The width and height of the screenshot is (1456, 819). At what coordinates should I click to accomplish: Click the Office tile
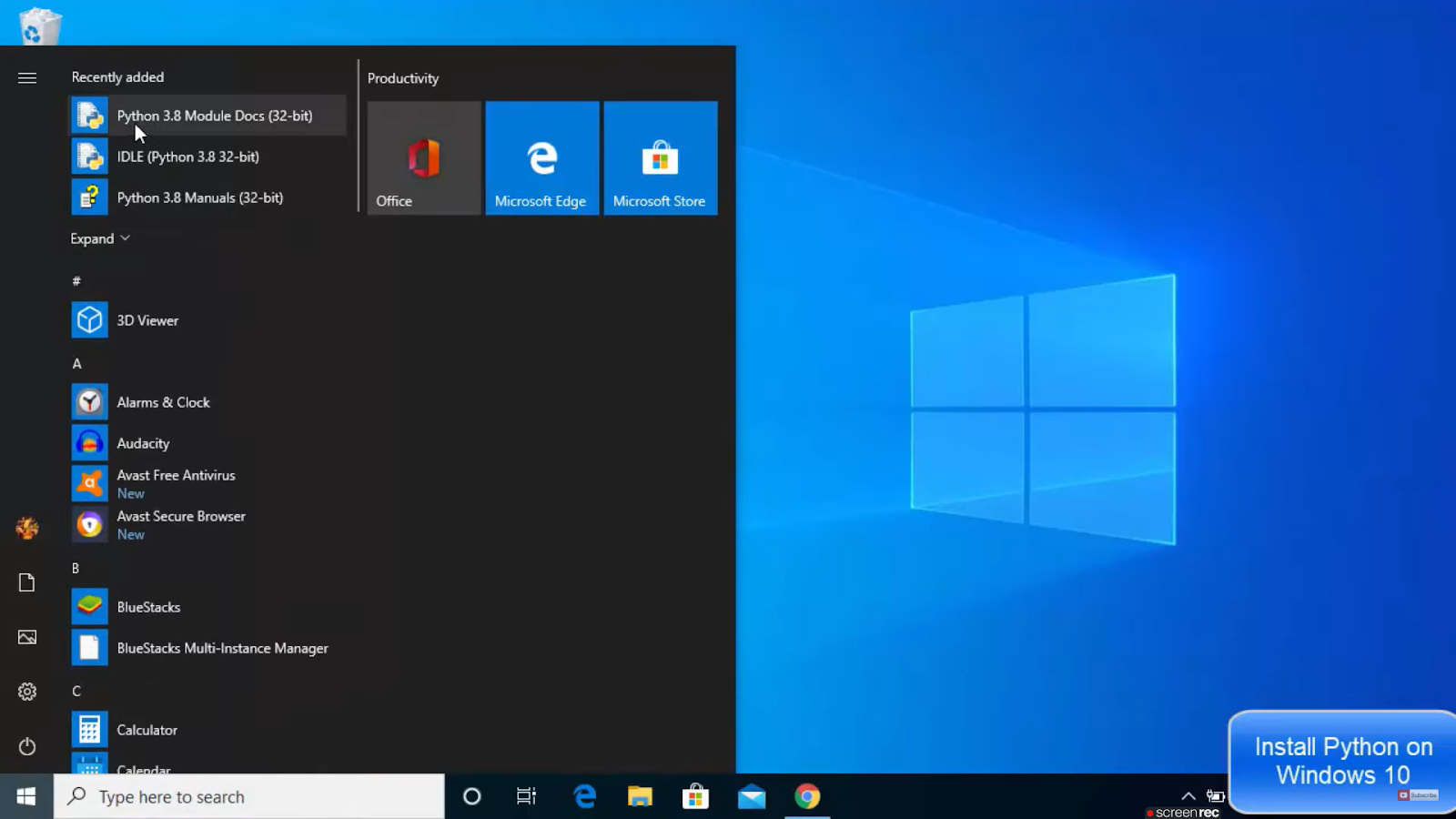424,158
